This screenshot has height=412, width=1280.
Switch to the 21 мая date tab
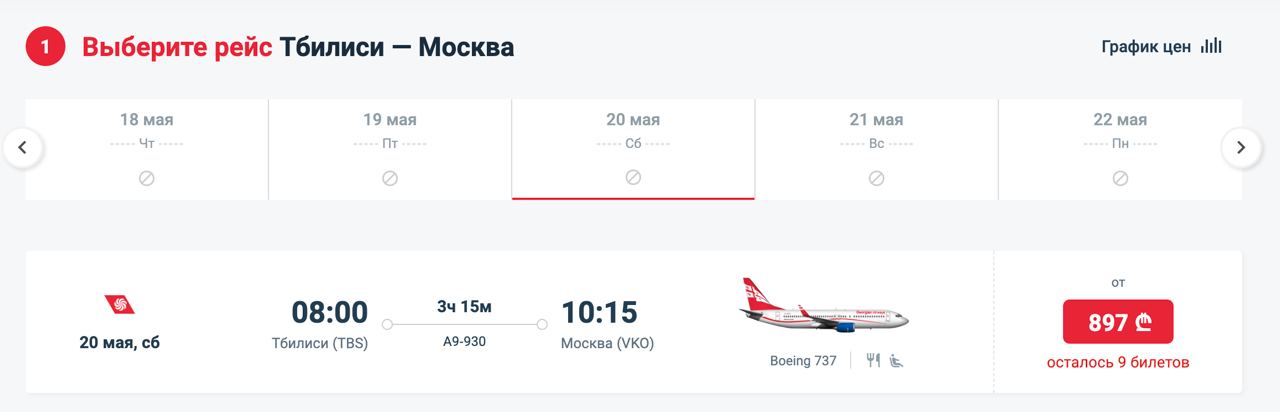tap(876, 148)
